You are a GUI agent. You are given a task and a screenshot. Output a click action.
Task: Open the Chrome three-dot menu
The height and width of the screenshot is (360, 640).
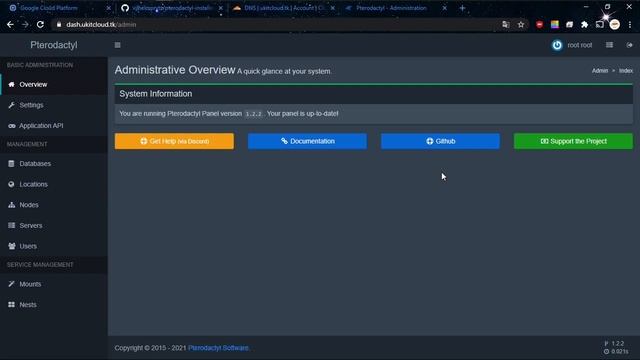(630, 24)
